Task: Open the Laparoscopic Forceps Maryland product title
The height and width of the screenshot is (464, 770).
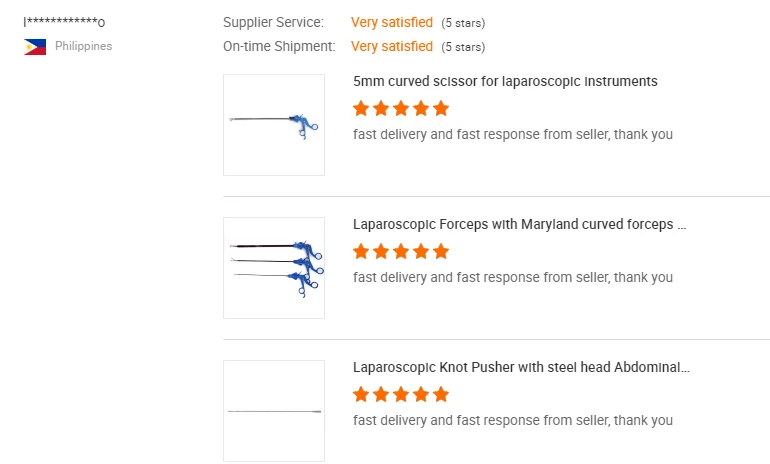Action: point(519,224)
